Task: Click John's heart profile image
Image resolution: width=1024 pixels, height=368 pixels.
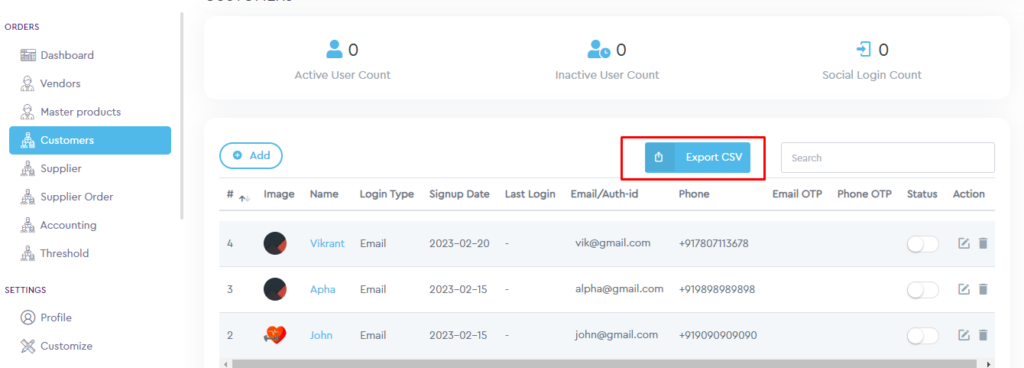Action: (275, 335)
